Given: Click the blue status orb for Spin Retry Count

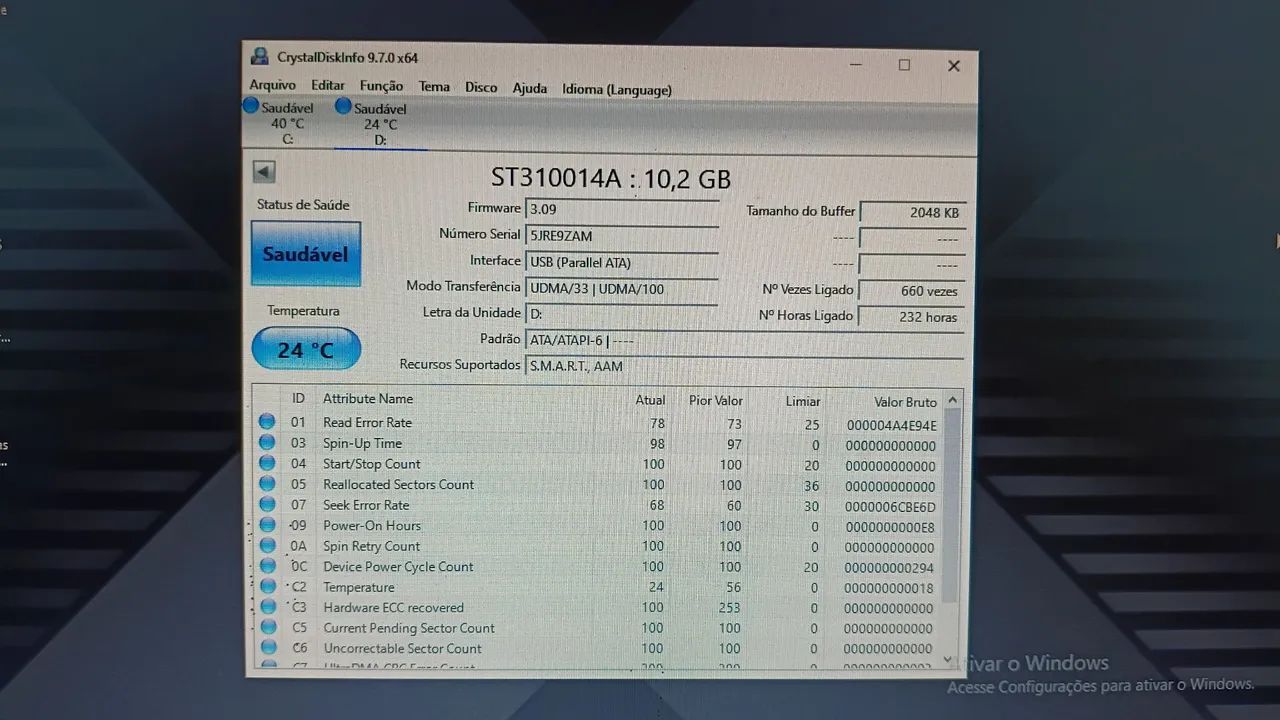Looking at the screenshot, I should (x=267, y=546).
